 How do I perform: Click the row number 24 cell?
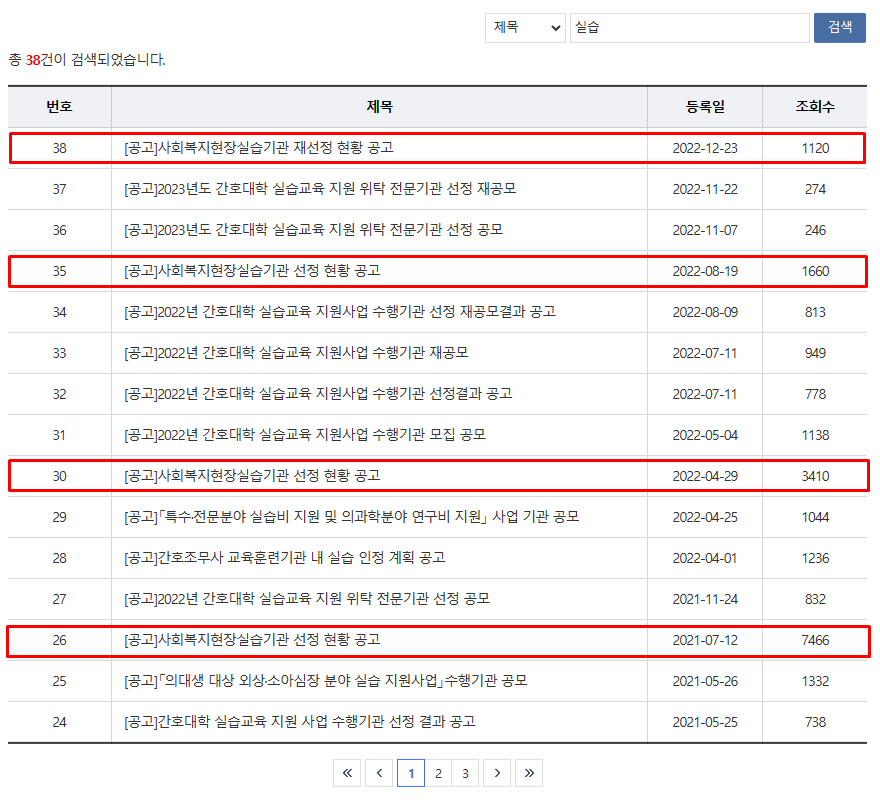pos(59,722)
